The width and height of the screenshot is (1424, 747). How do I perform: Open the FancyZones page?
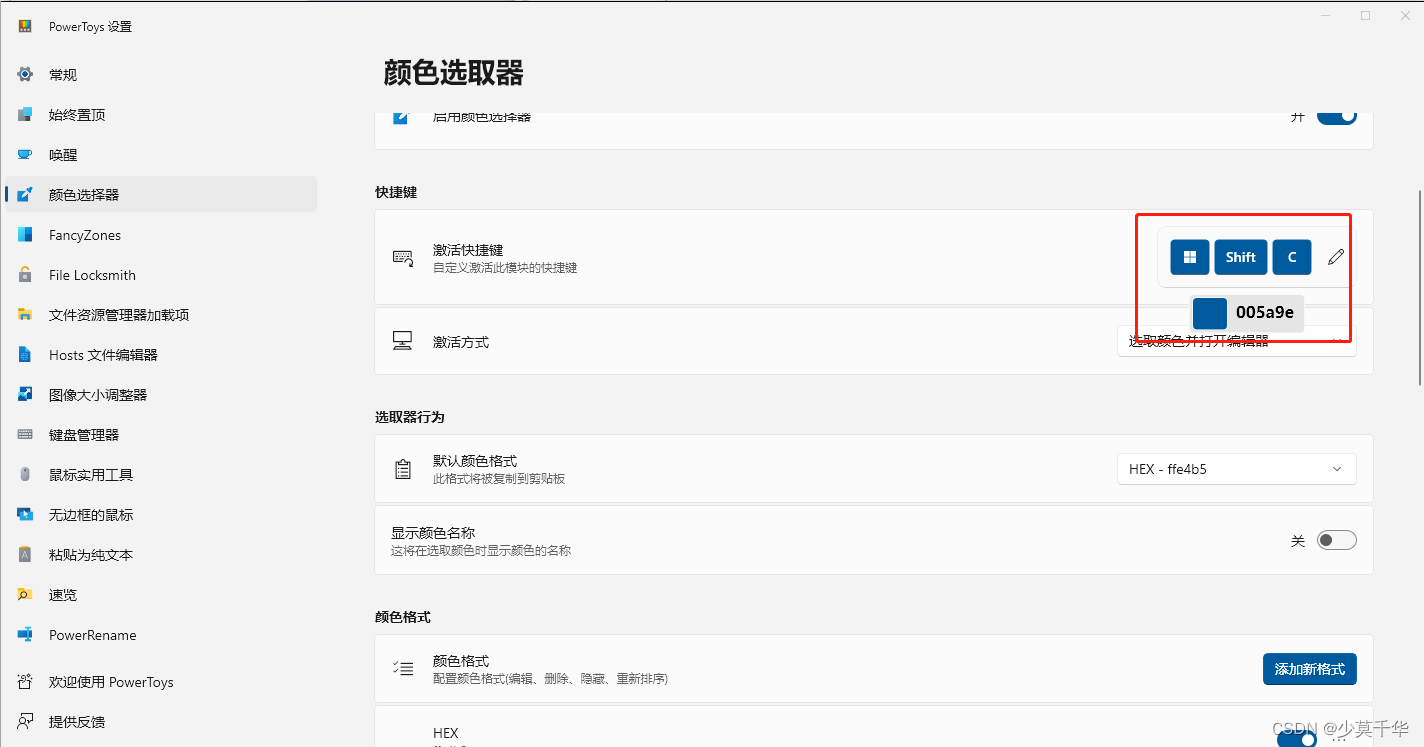click(x=161, y=235)
